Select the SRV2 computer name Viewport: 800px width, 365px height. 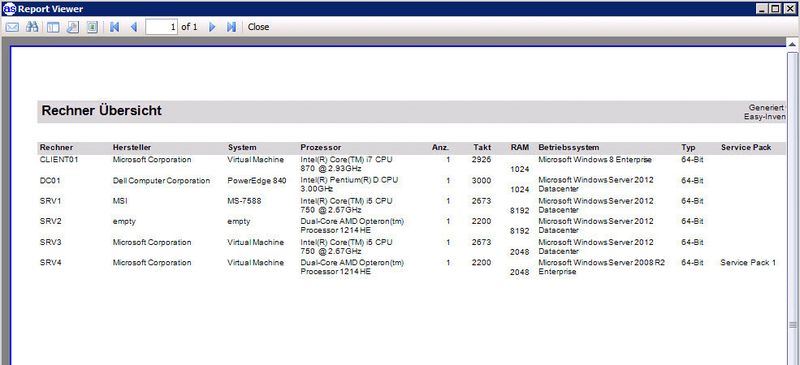[50, 222]
